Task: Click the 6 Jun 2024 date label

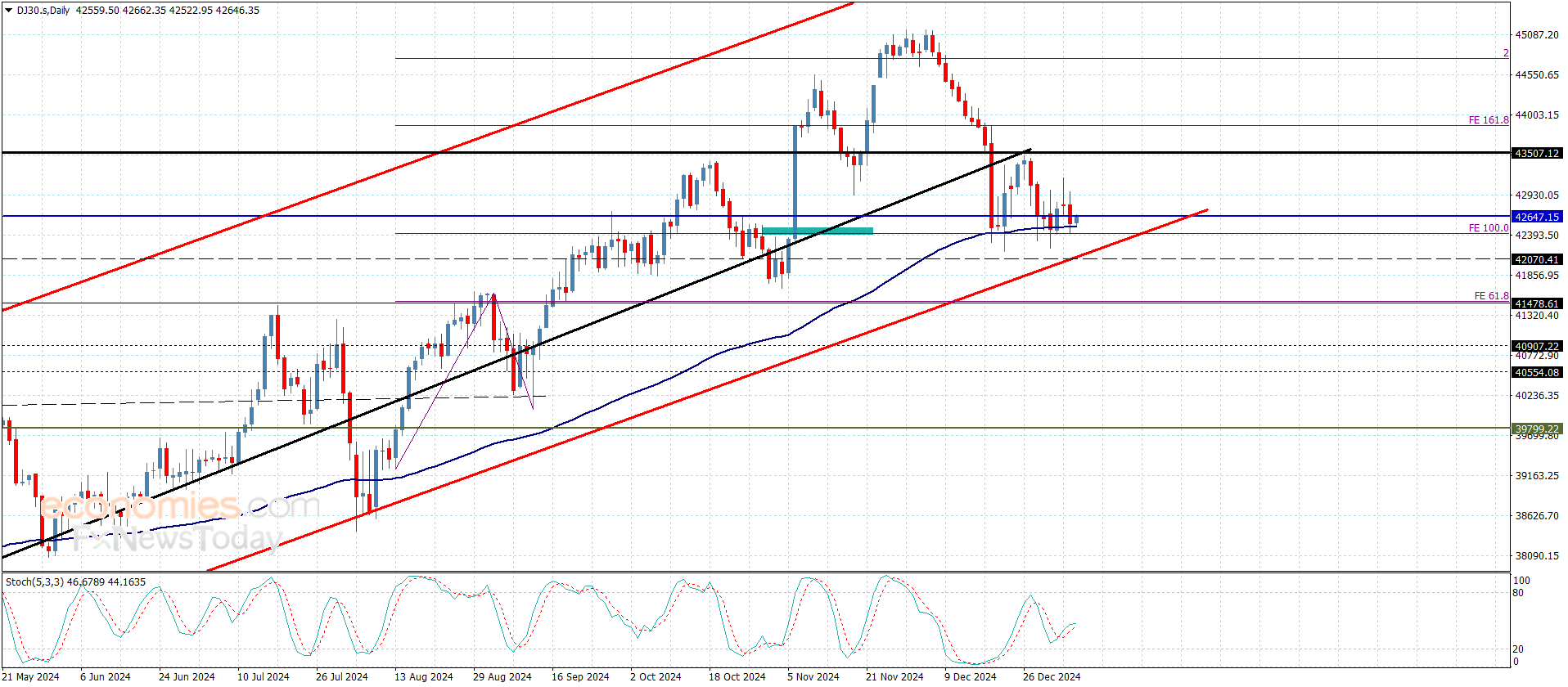Action: click(106, 677)
